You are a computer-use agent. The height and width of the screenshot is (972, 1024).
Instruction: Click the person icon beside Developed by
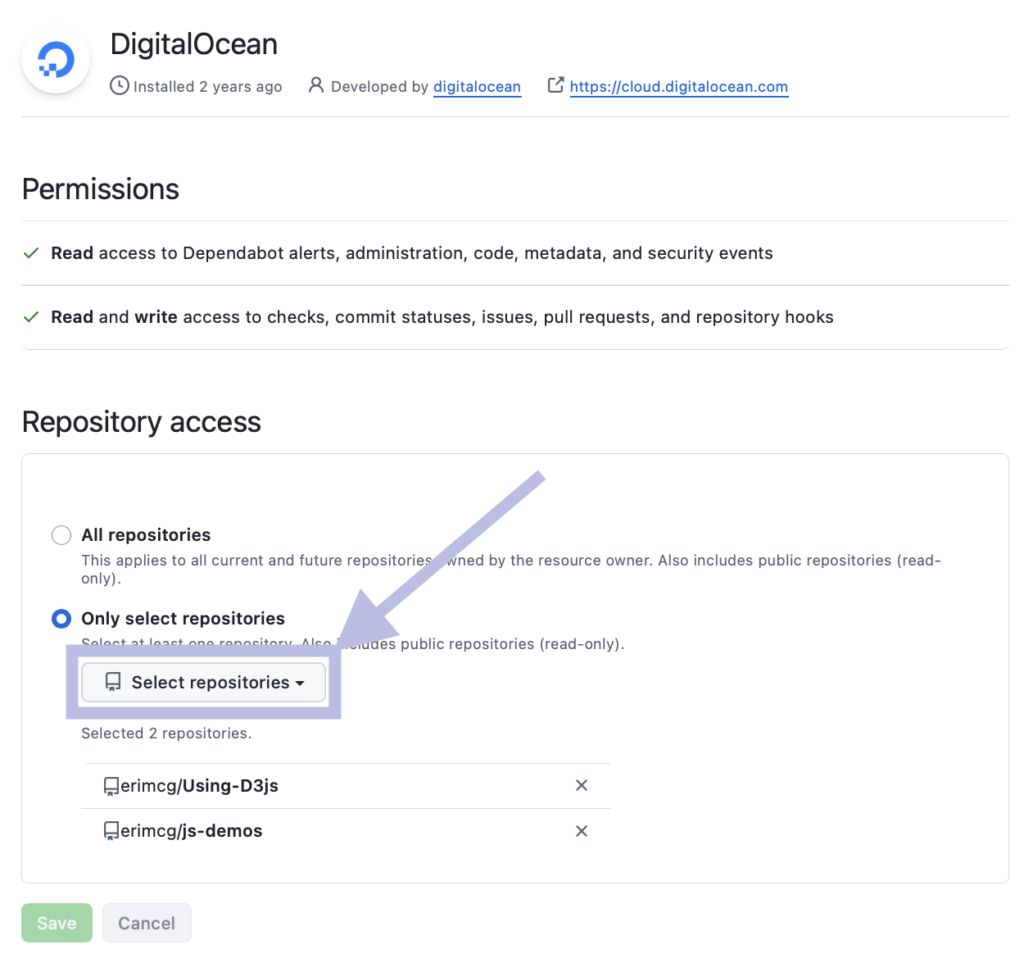tap(316, 86)
